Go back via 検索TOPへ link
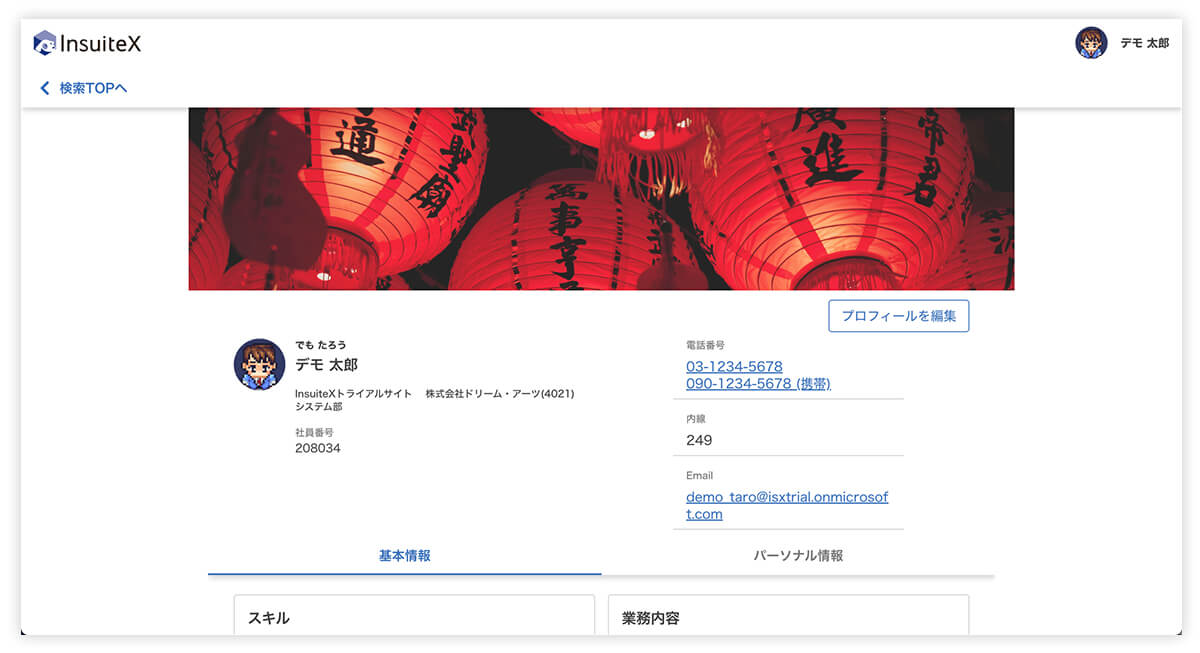Screen dimensions: 1200x653 pyautogui.click(x=93, y=88)
